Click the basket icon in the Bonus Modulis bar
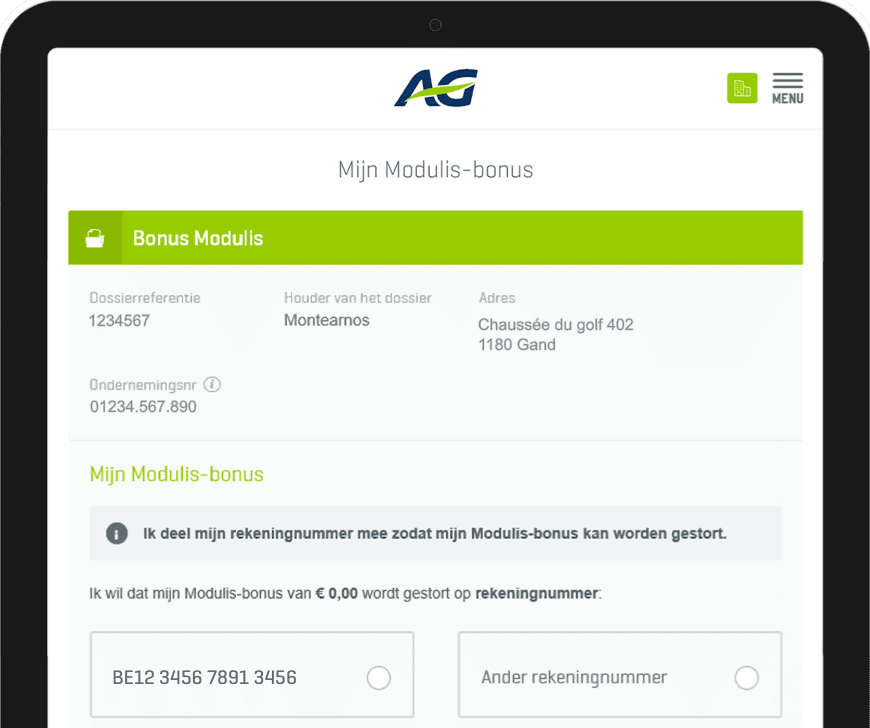870x728 pixels. pyautogui.click(x=95, y=238)
